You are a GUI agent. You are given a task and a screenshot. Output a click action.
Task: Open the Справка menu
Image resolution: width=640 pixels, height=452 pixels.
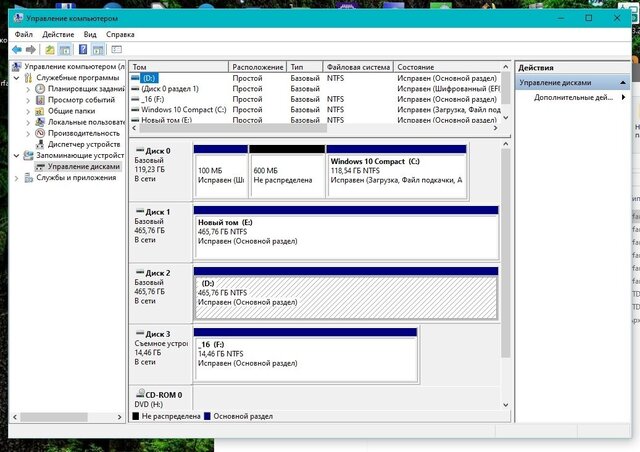coord(120,34)
